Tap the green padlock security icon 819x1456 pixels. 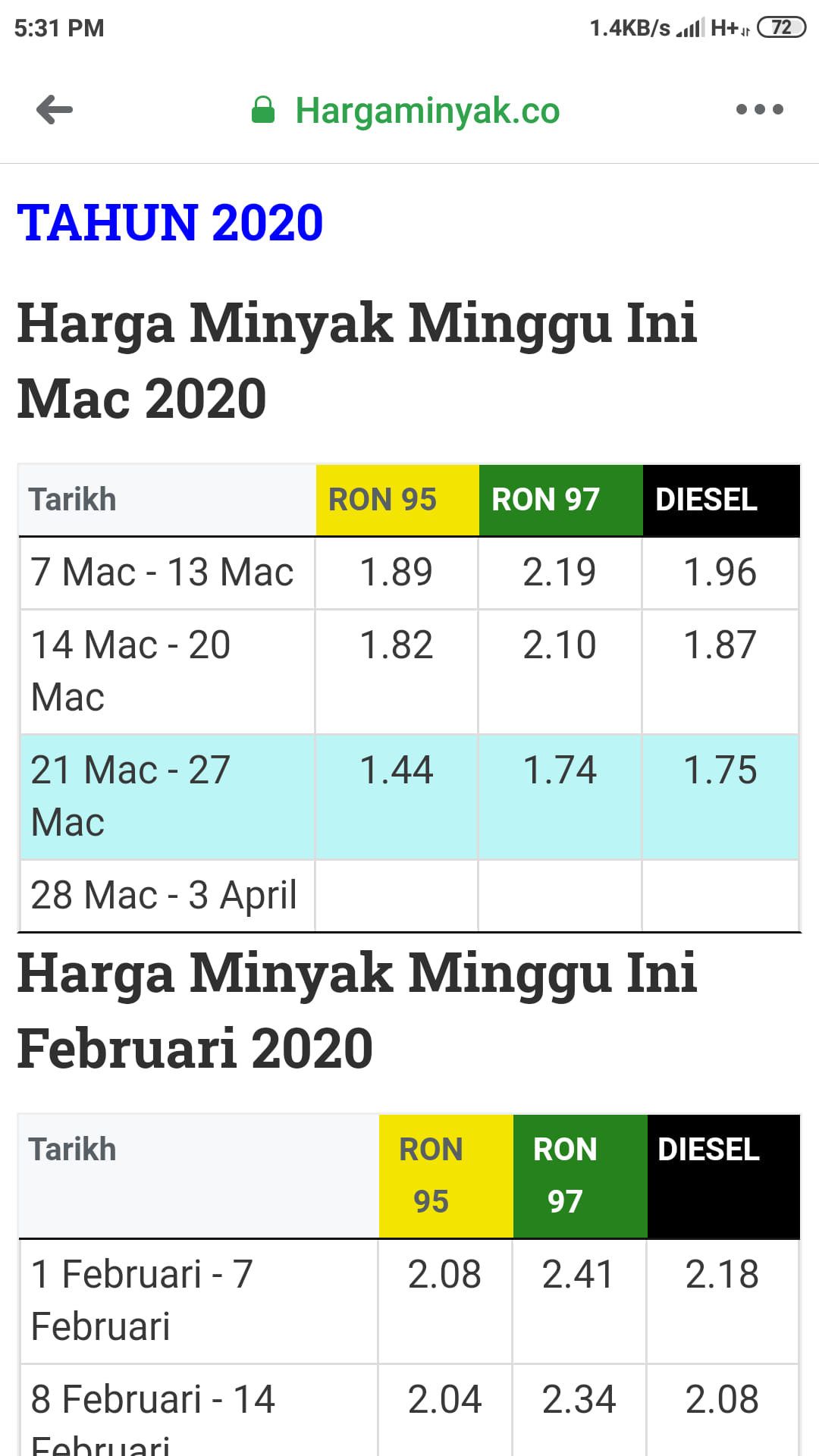(262, 110)
